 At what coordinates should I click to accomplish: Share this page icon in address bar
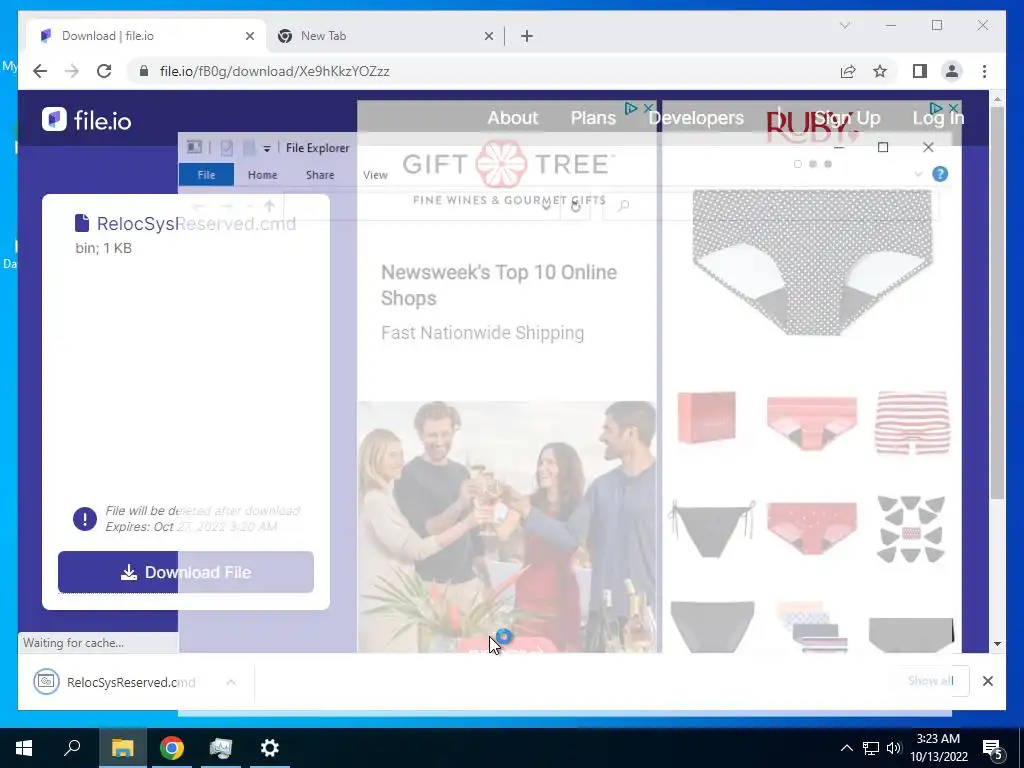click(x=848, y=71)
